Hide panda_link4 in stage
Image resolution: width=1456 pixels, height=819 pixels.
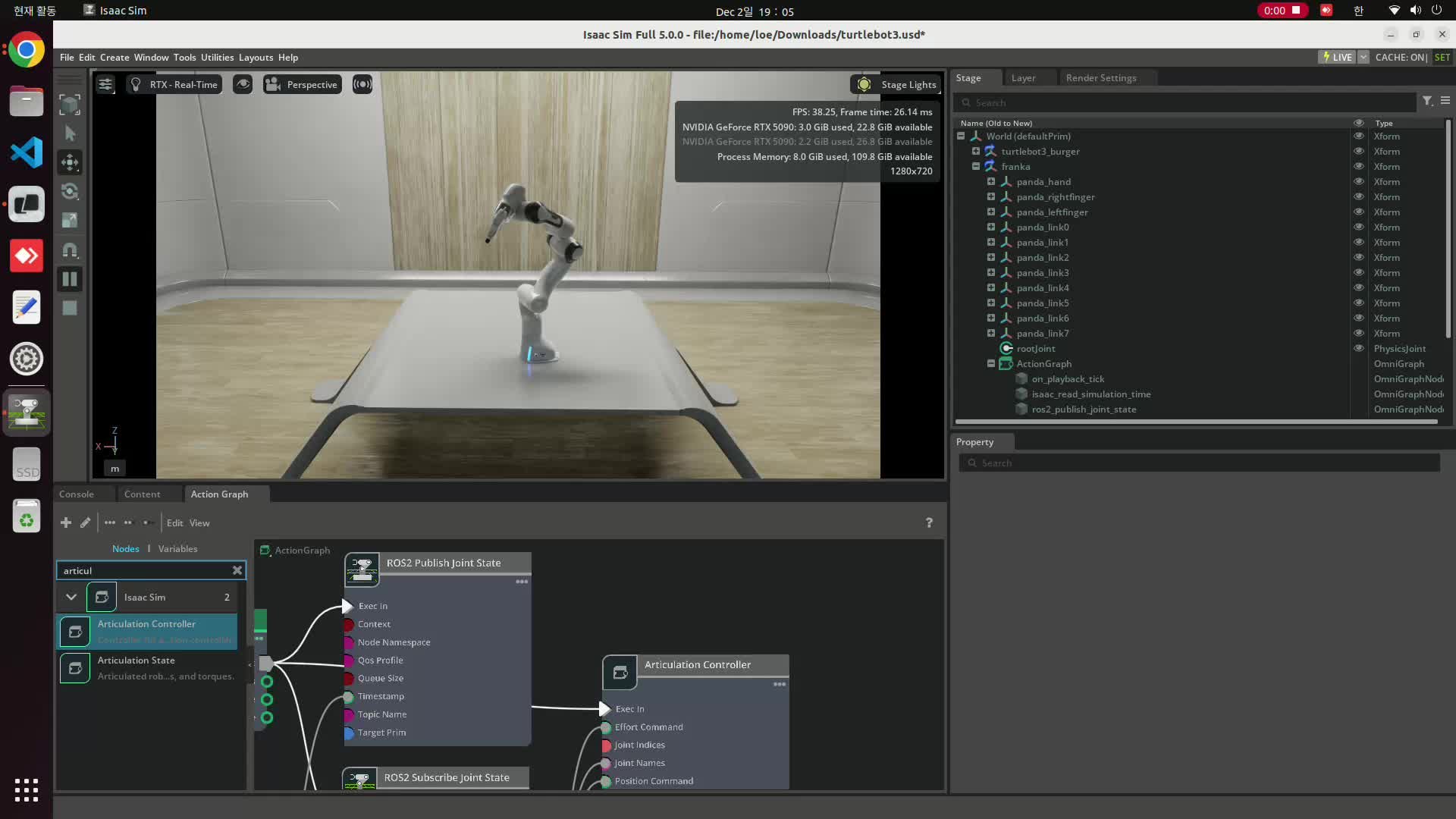pyautogui.click(x=1359, y=288)
